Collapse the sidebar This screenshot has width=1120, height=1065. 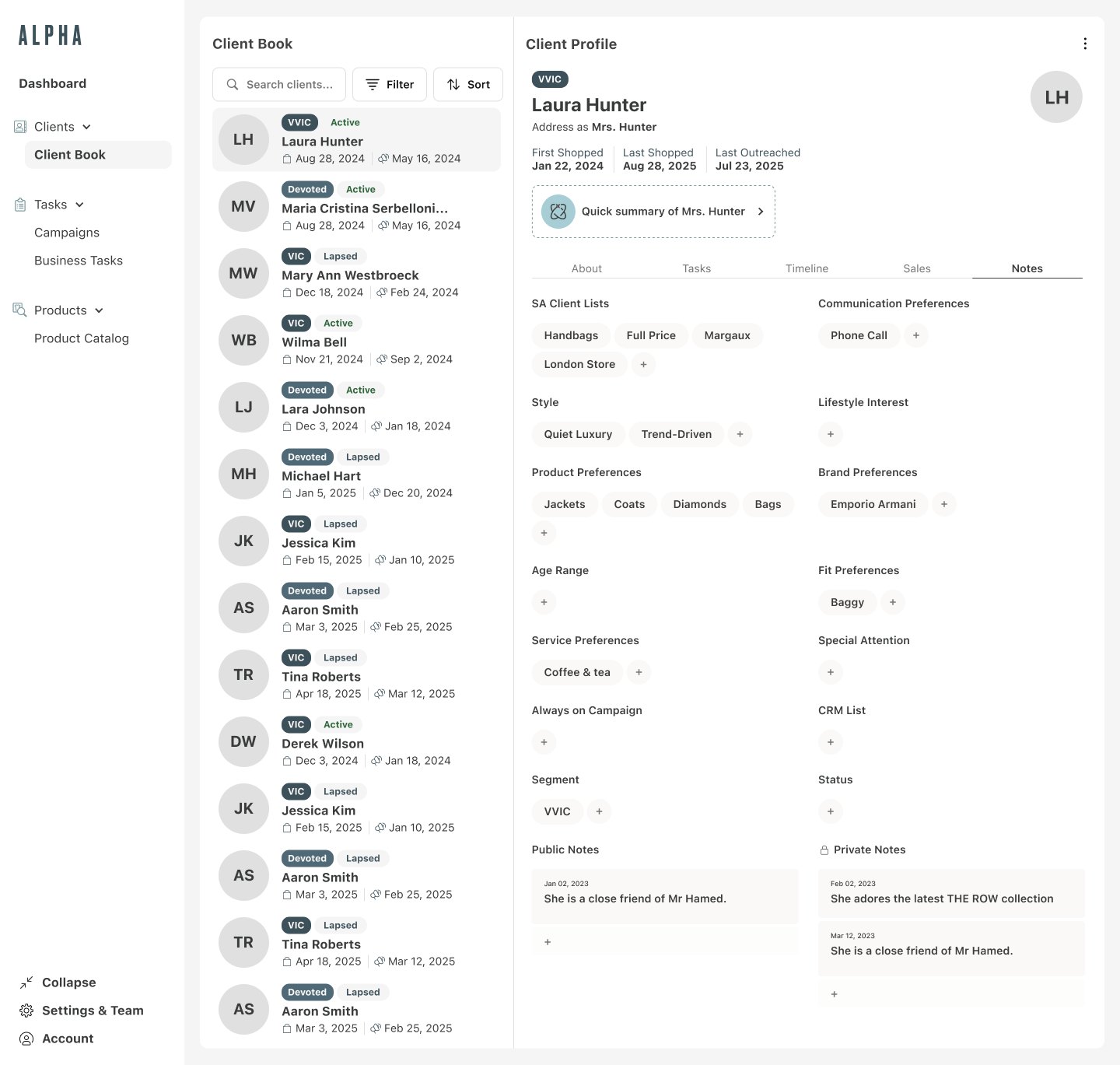(58, 983)
